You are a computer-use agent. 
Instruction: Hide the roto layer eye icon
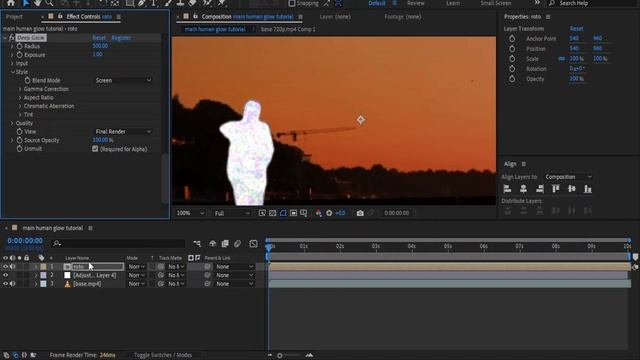(5, 267)
